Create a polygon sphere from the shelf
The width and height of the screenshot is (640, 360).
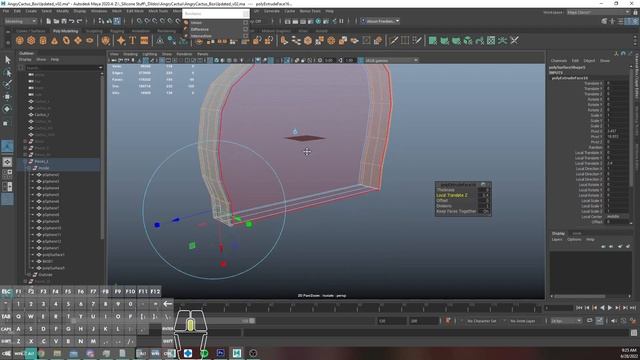[19, 40]
